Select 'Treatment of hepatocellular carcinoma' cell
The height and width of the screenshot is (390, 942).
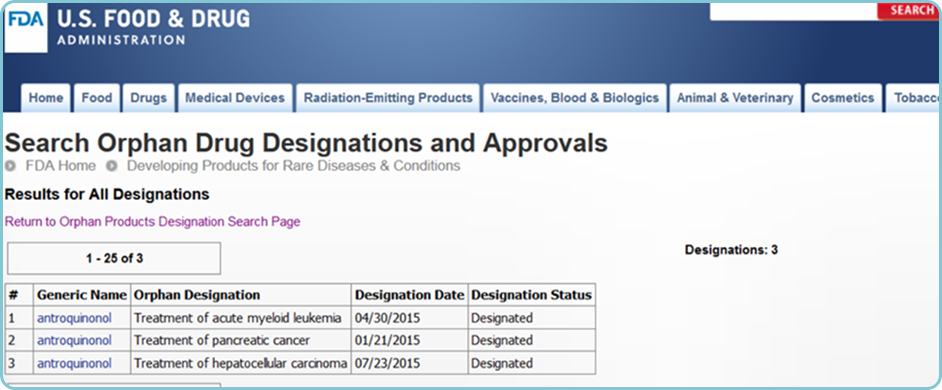point(241,364)
